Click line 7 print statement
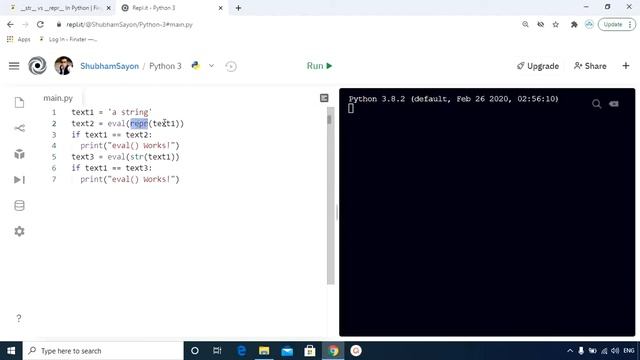 click(130, 179)
